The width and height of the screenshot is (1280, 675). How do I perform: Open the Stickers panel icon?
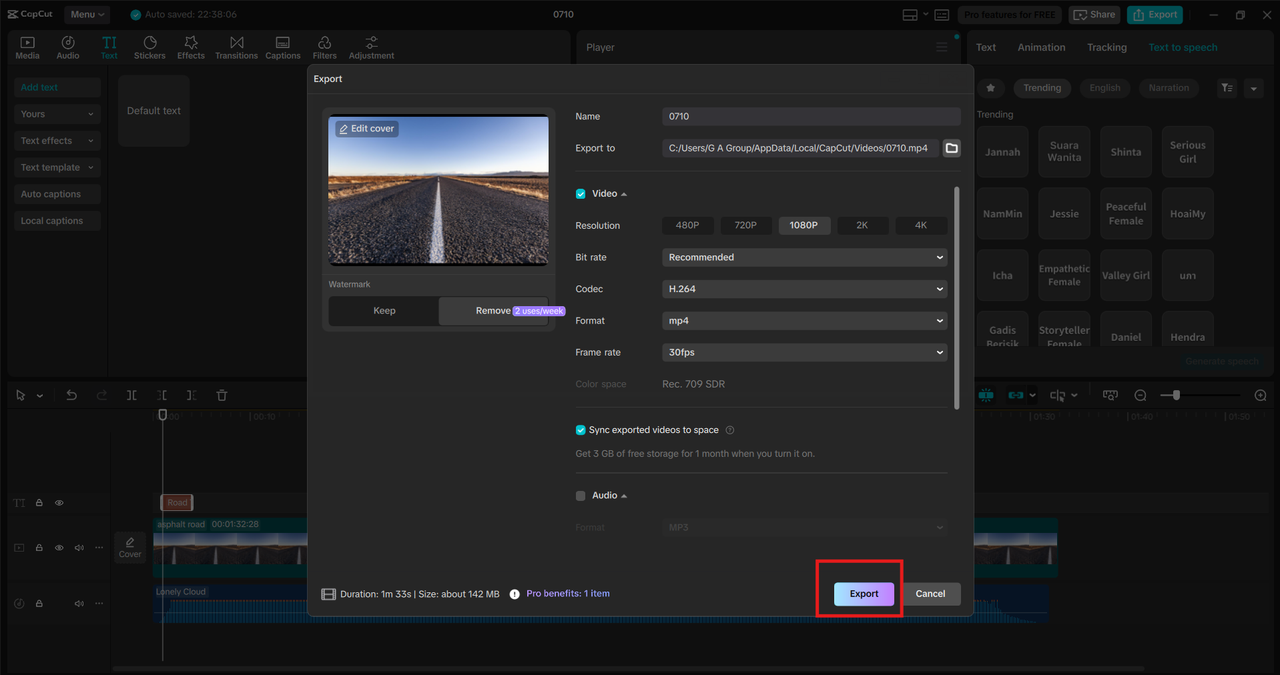[150, 47]
